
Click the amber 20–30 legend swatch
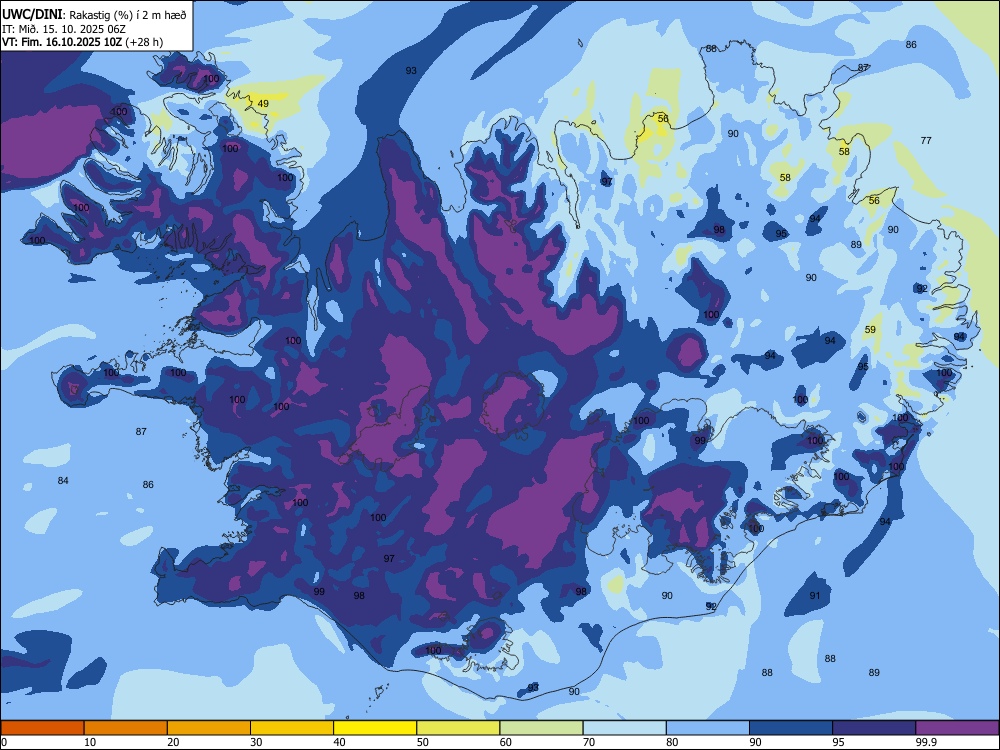click(209, 728)
